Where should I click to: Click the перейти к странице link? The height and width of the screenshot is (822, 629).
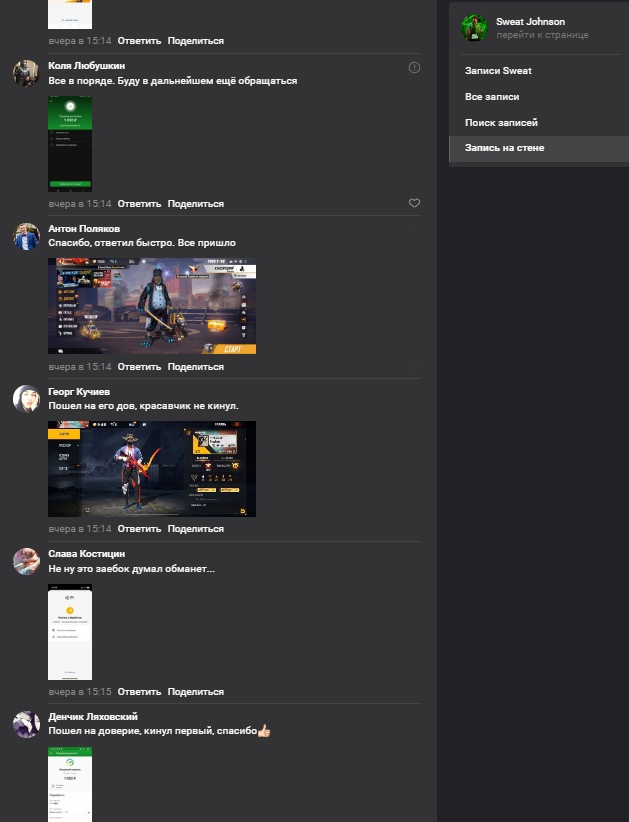[542, 35]
